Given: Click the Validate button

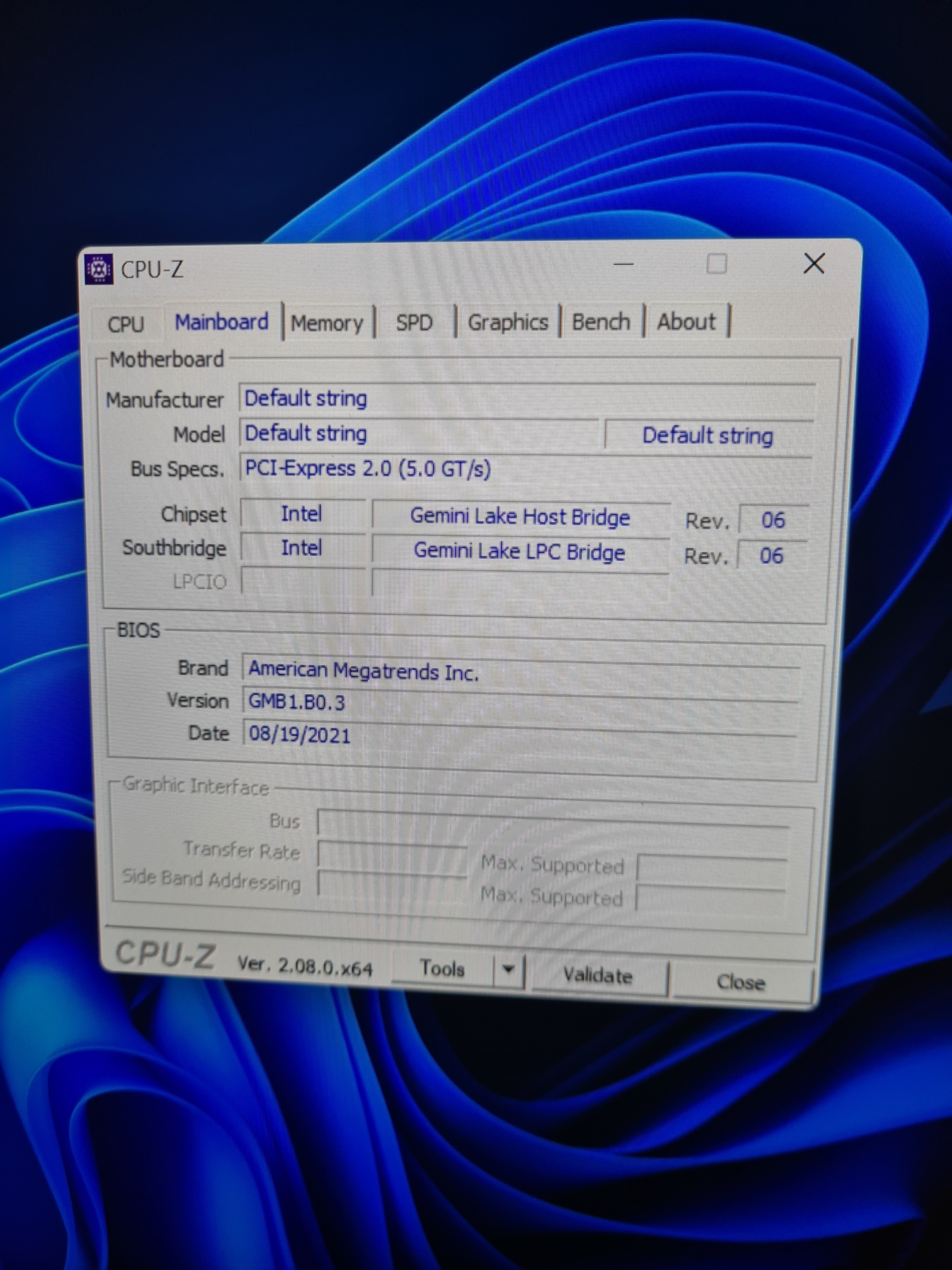Looking at the screenshot, I should coord(598,976).
